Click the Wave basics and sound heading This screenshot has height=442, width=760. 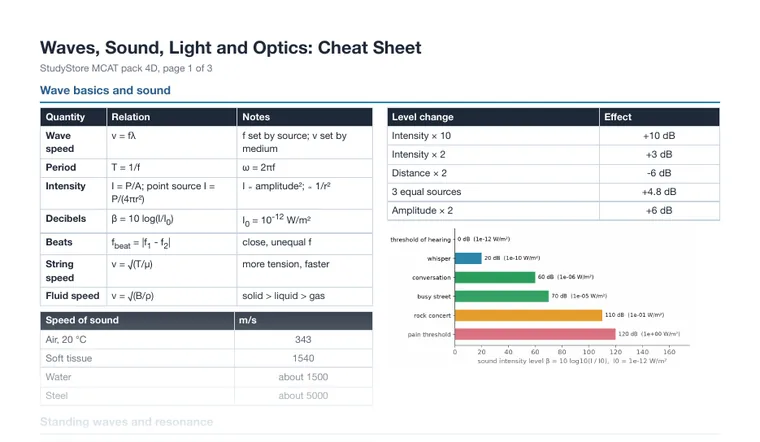[105, 90]
